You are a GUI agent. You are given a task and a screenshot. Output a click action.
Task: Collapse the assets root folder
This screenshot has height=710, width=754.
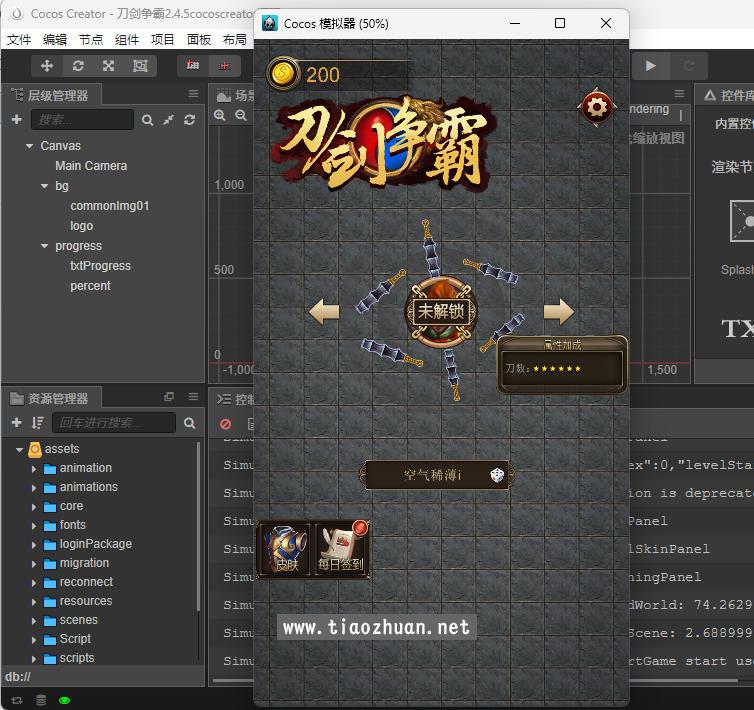[19, 449]
